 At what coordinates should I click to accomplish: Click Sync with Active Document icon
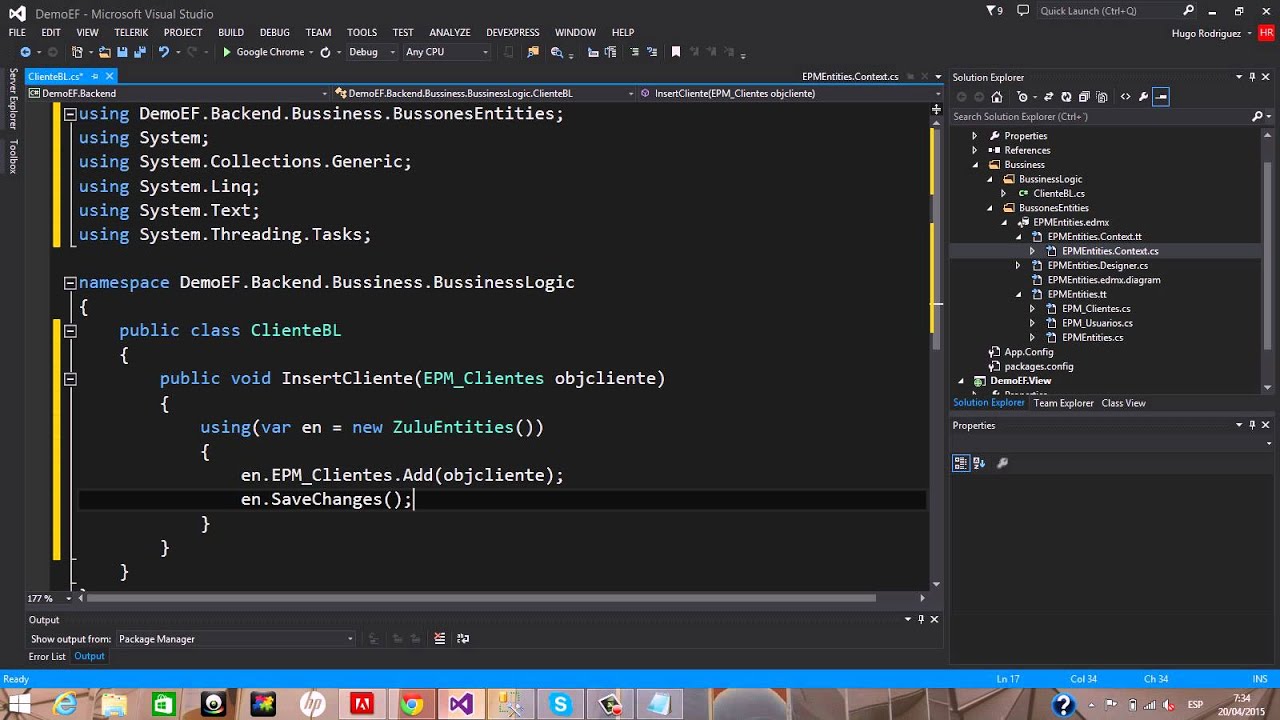1048,97
